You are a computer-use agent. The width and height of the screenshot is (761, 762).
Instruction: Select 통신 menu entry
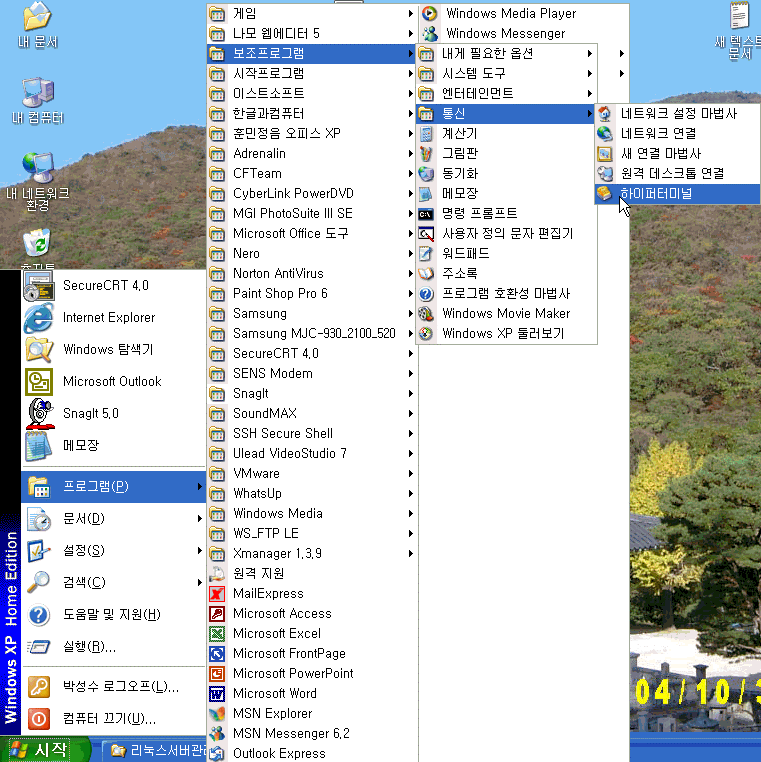(x=506, y=114)
